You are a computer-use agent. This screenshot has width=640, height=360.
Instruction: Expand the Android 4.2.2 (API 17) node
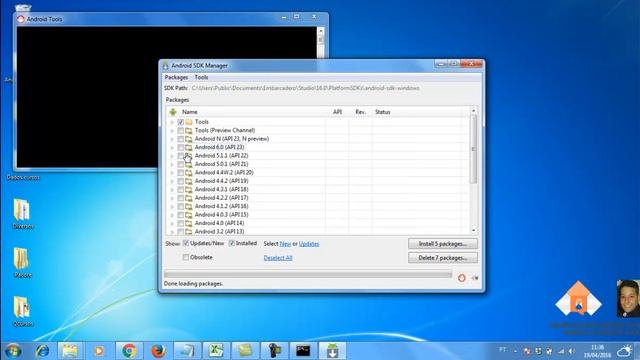[x=172, y=198]
